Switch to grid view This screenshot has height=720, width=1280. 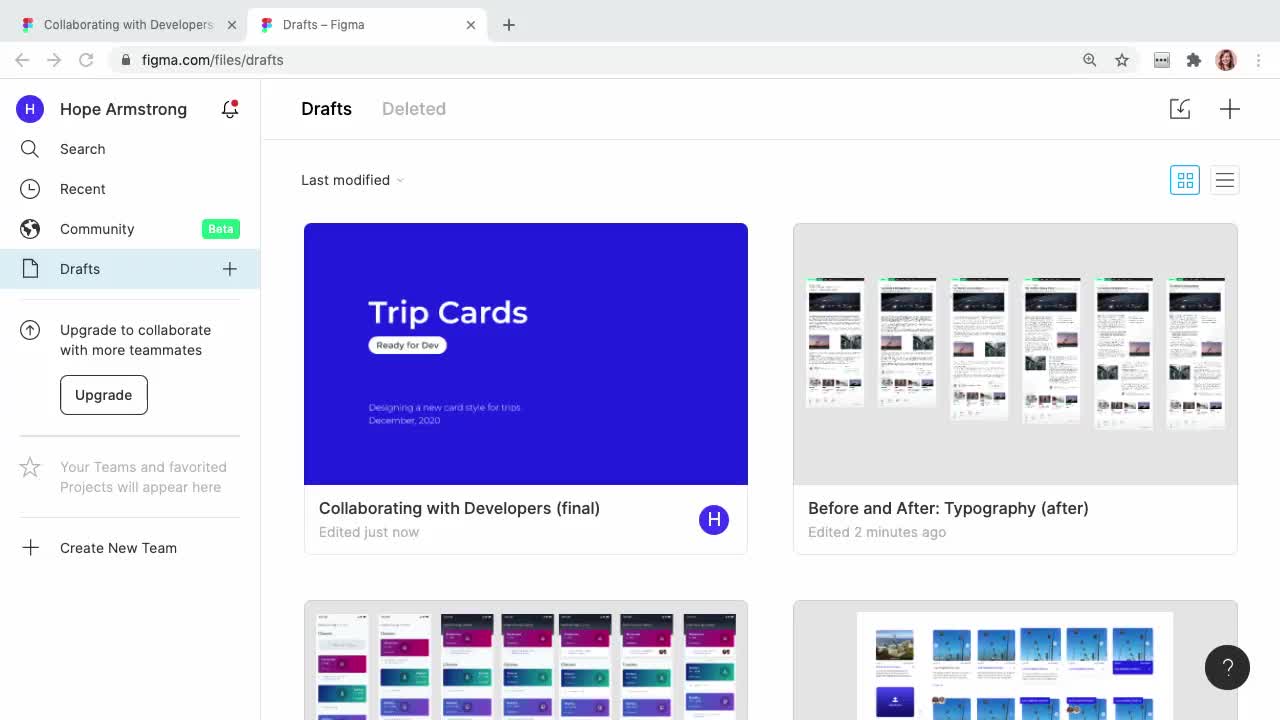pos(1185,180)
